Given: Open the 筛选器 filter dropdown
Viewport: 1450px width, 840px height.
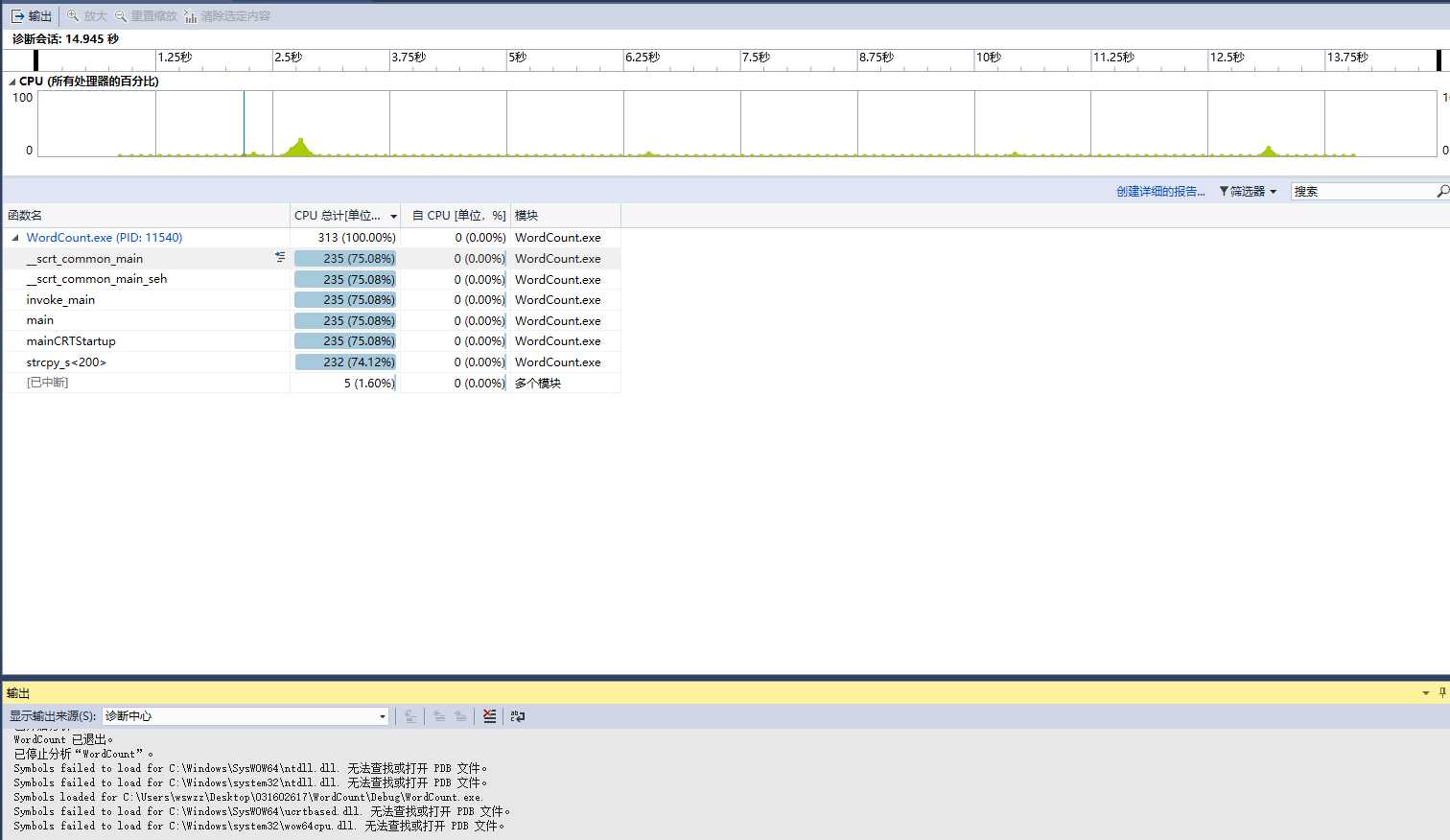Looking at the screenshot, I should click(x=1248, y=192).
